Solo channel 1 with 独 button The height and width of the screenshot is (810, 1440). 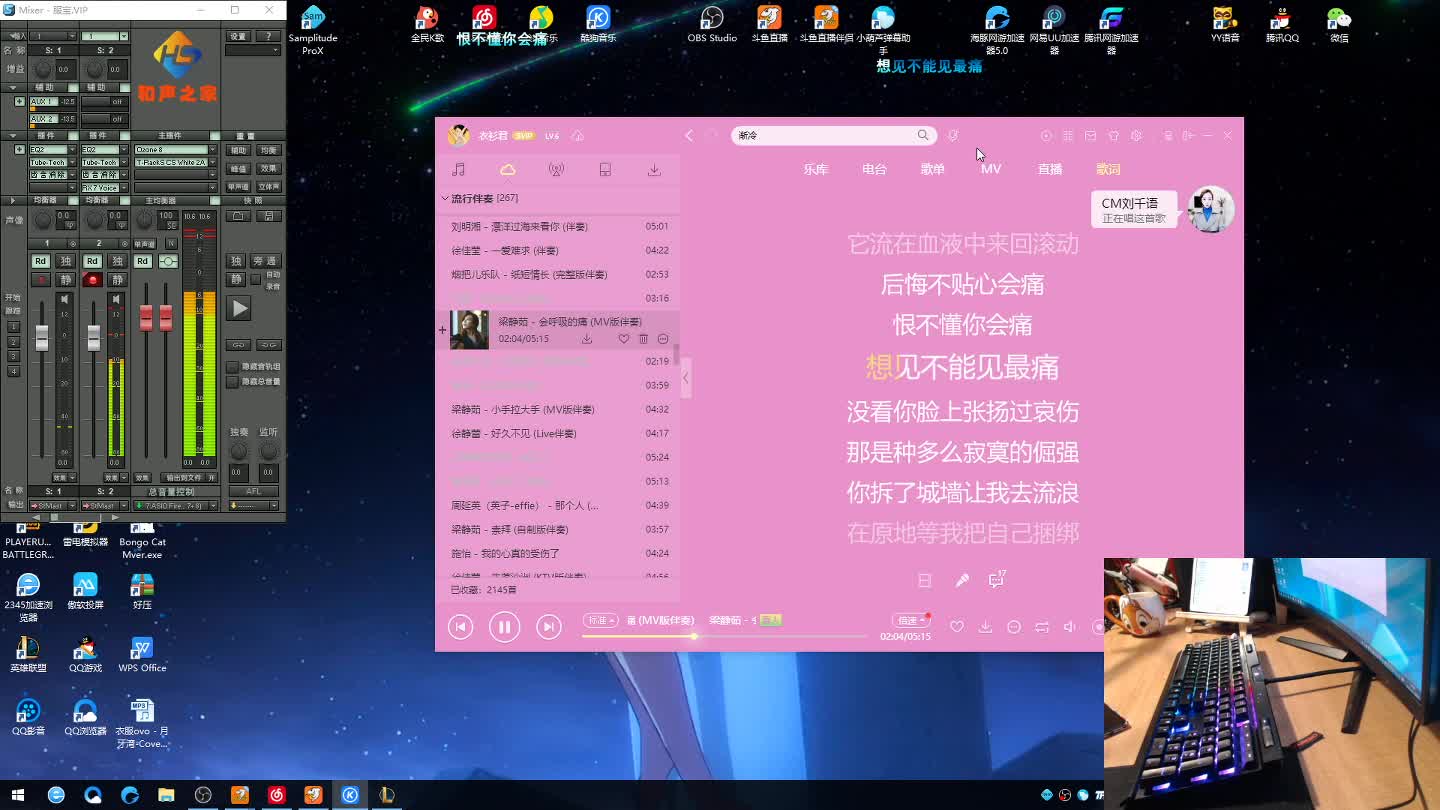[x=65, y=261]
